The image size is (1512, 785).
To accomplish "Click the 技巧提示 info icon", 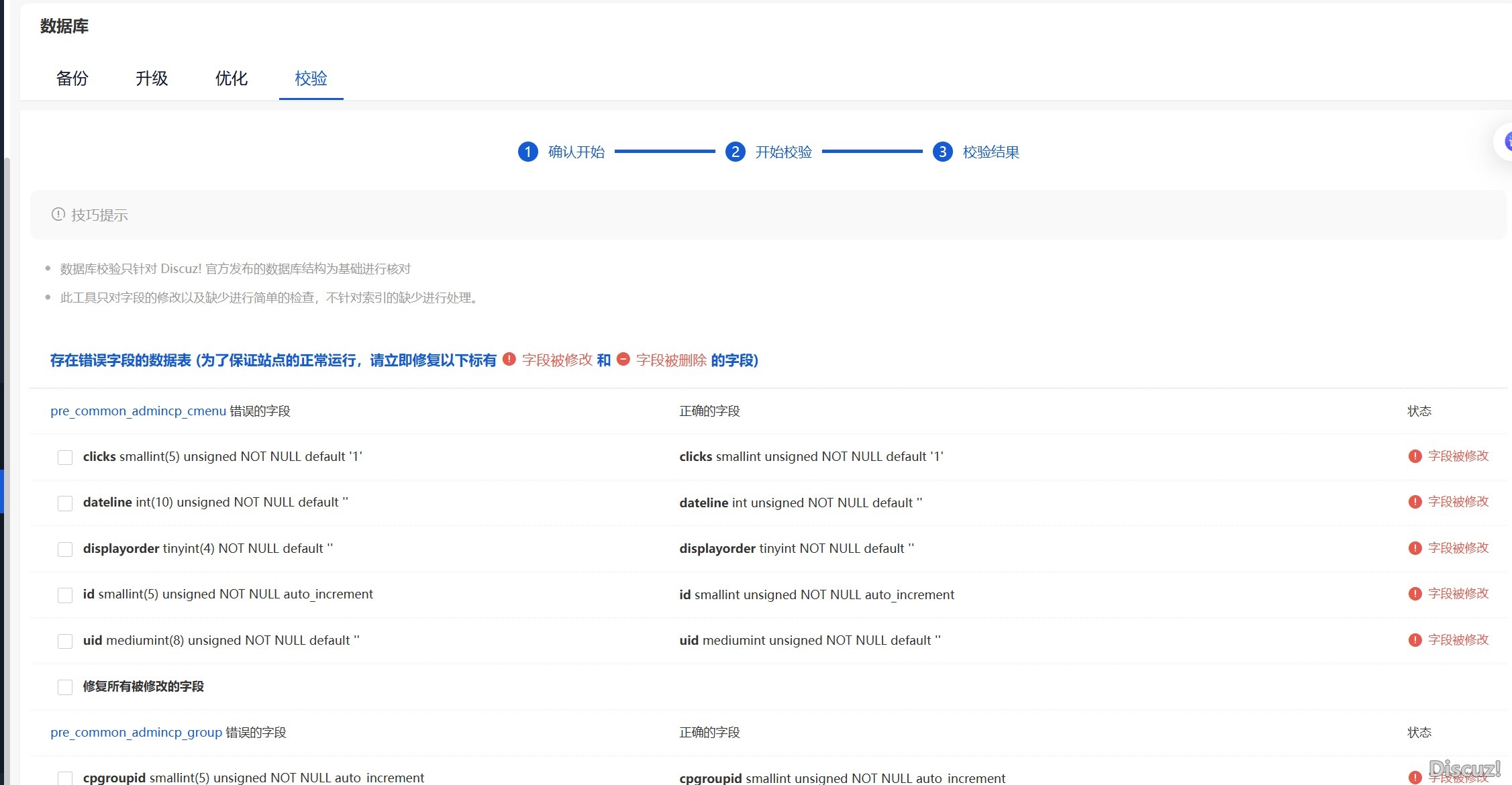I will click(x=58, y=214).
